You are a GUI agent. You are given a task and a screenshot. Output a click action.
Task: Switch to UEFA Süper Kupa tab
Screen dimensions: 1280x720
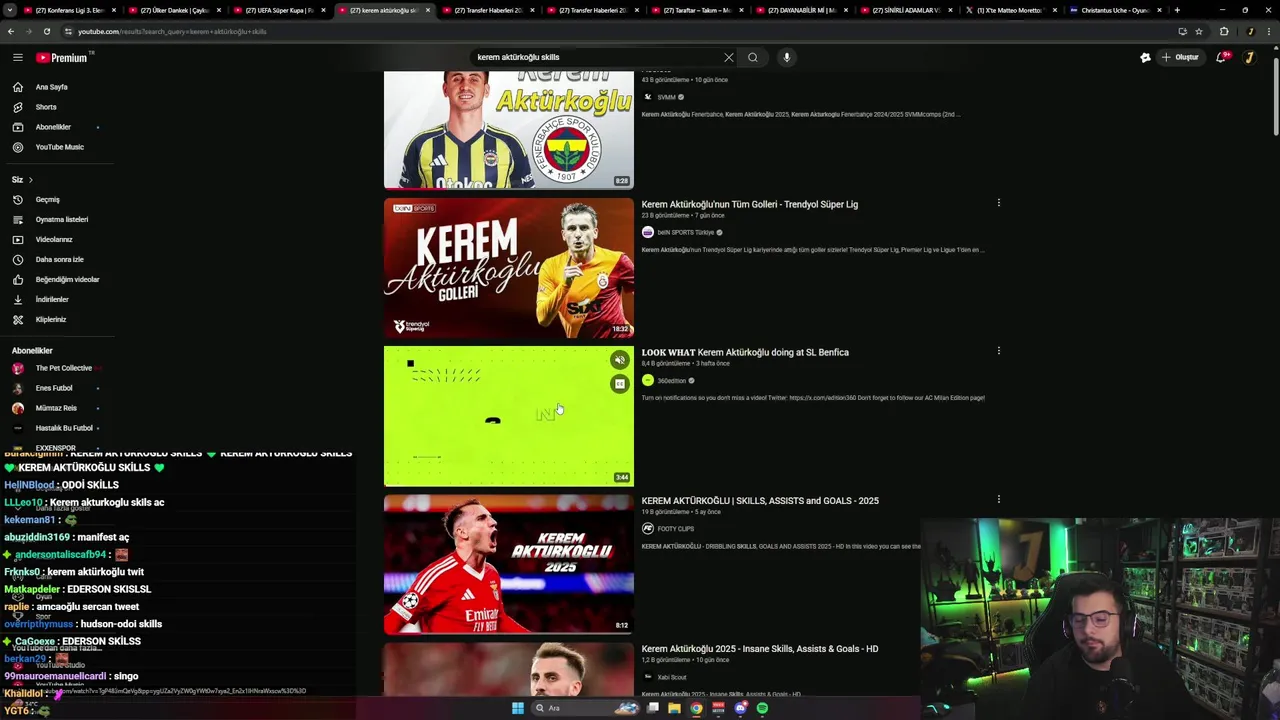279,10
